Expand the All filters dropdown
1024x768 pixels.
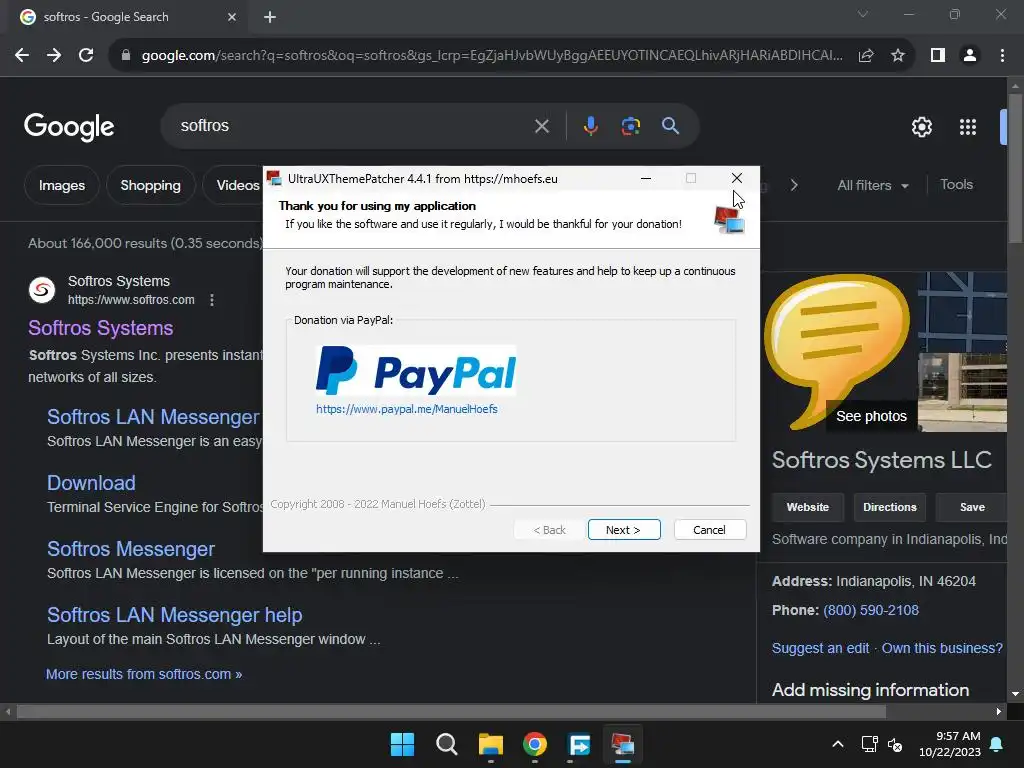873,185
